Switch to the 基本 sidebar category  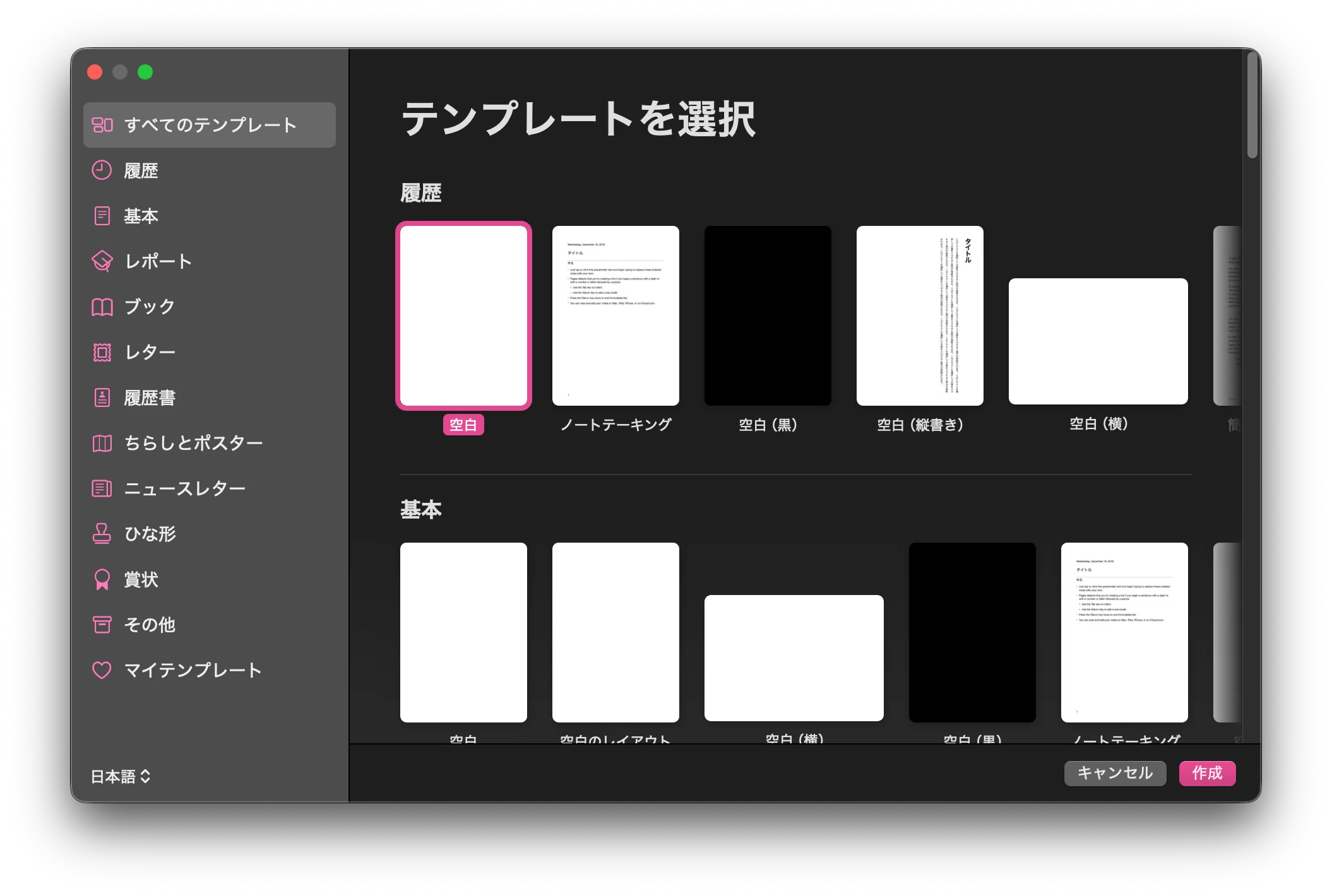[x=210, y=216]
